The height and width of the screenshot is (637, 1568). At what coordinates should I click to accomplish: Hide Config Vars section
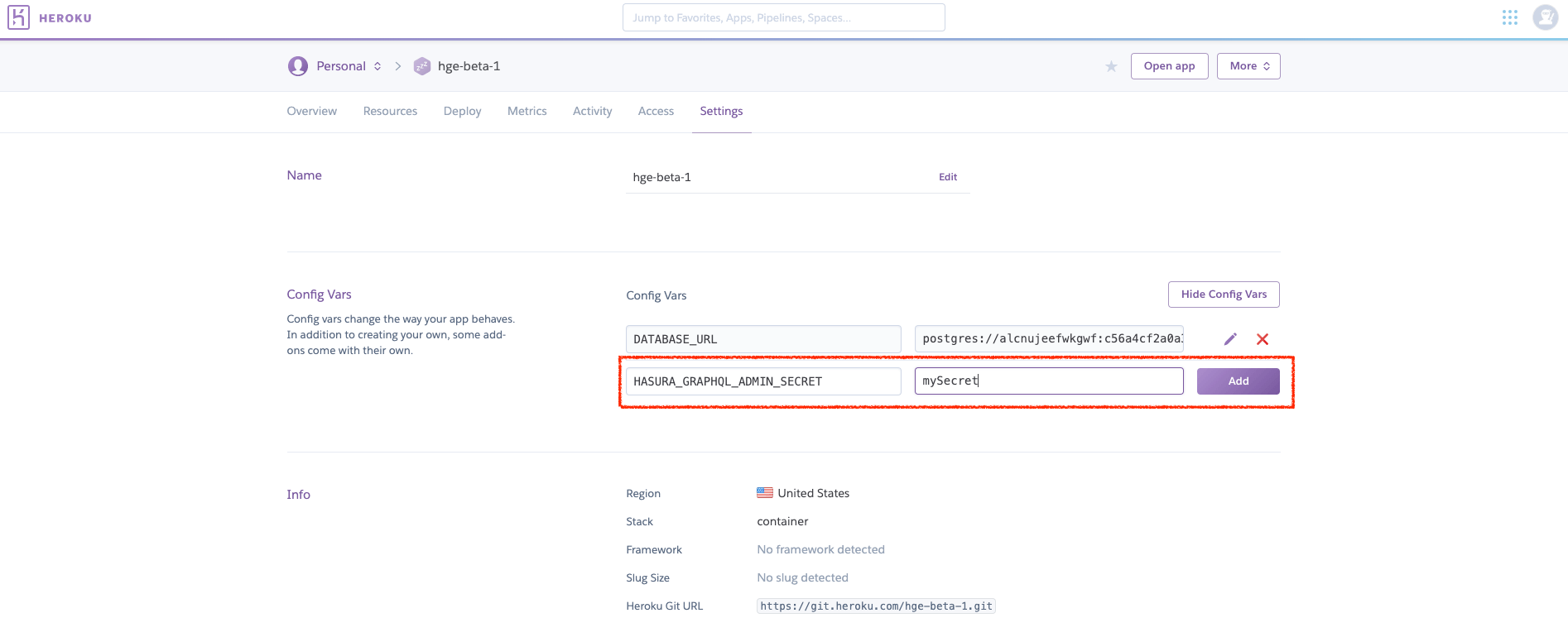[1223, 295]
